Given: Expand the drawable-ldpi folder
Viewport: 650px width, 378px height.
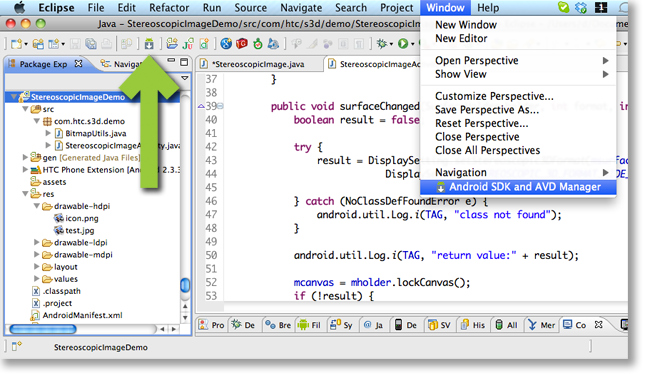Looking at the screenshot, I should pos(36,242).
